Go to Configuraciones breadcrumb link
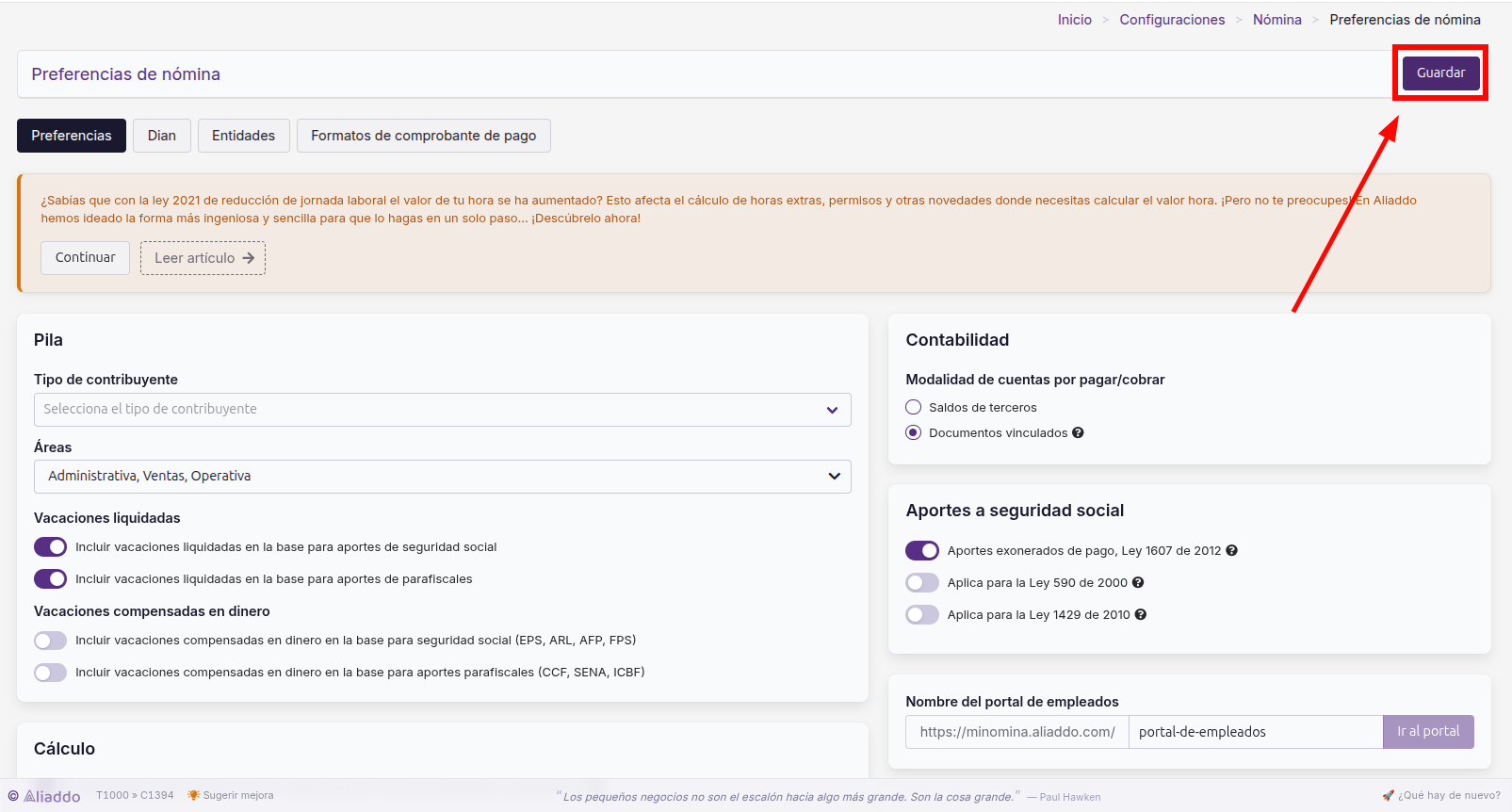 1173,20
